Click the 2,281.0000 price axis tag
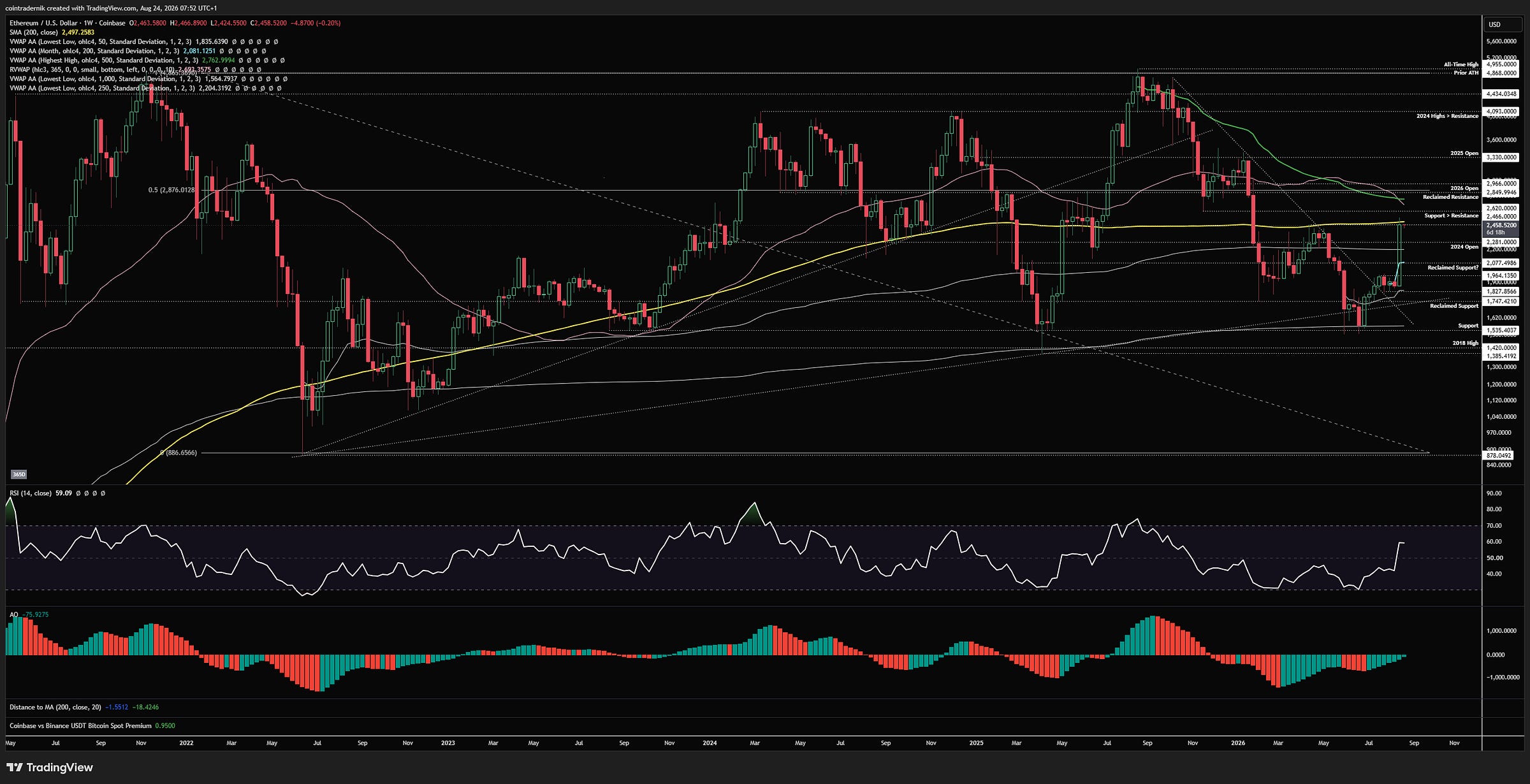The height and width of the screenshot is (784, 1530). click(x=1501, y=242)
